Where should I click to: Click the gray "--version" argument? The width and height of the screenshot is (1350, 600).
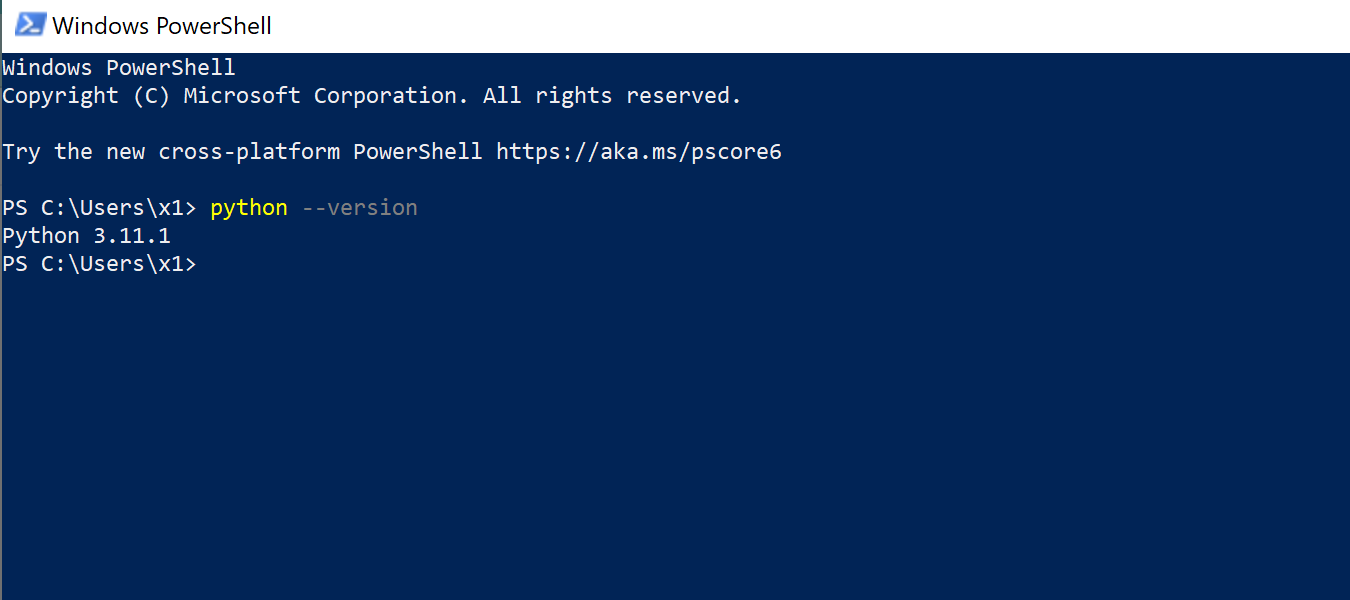(x=360, y=208)
